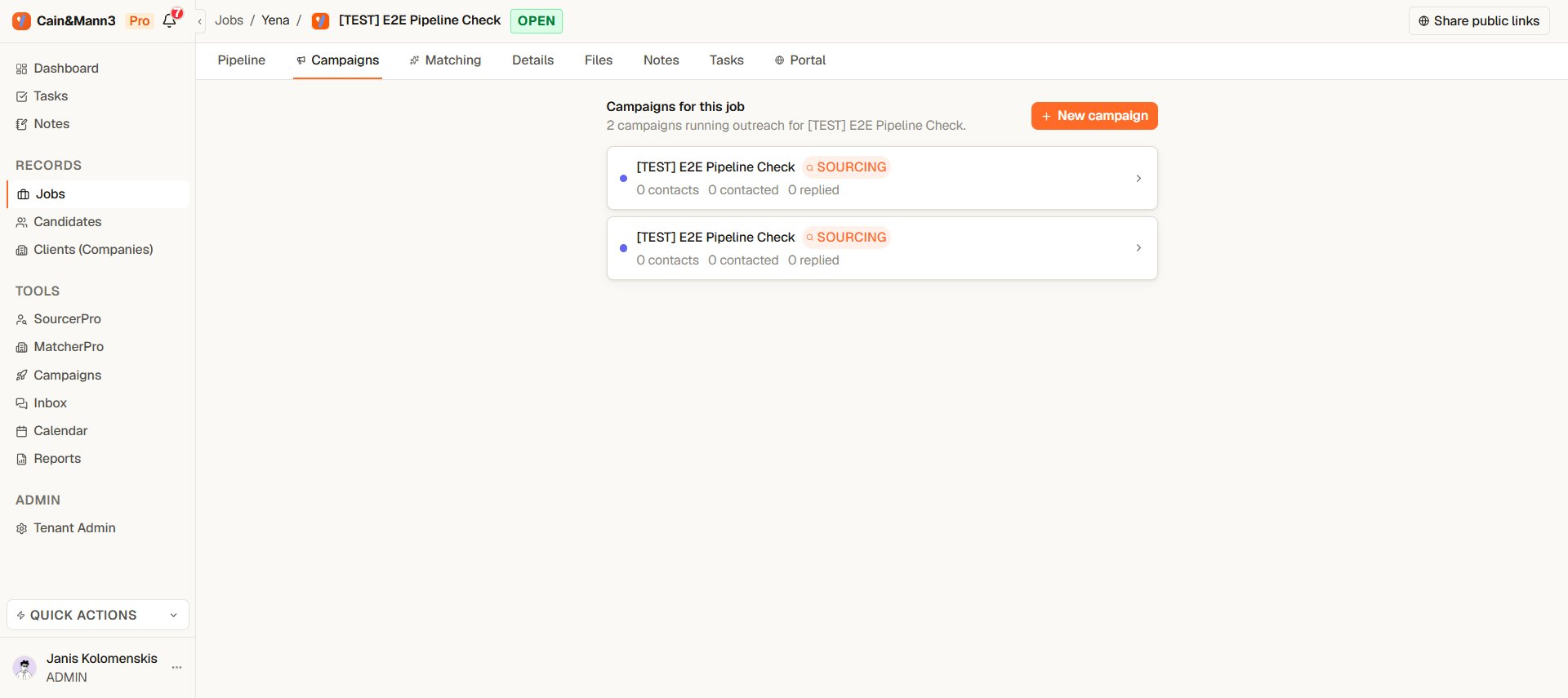Click the first campaign's SOURCING badge

846,167
